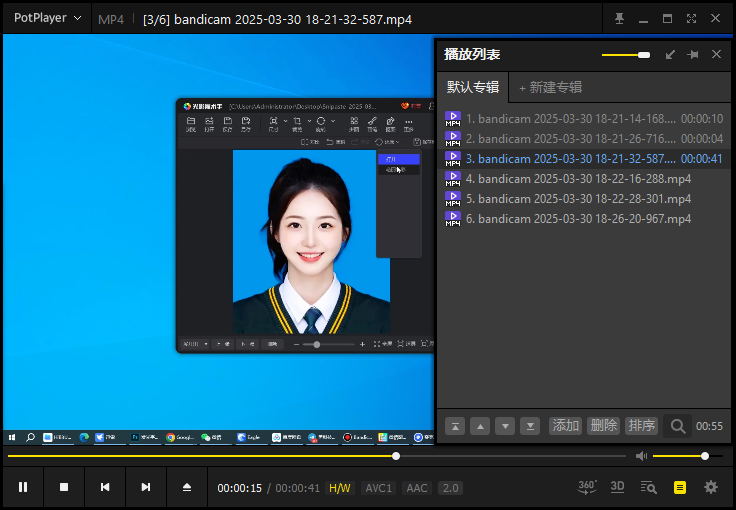Click the 播放列表 panel heading

pyautogui.click(x=472, y=54)
